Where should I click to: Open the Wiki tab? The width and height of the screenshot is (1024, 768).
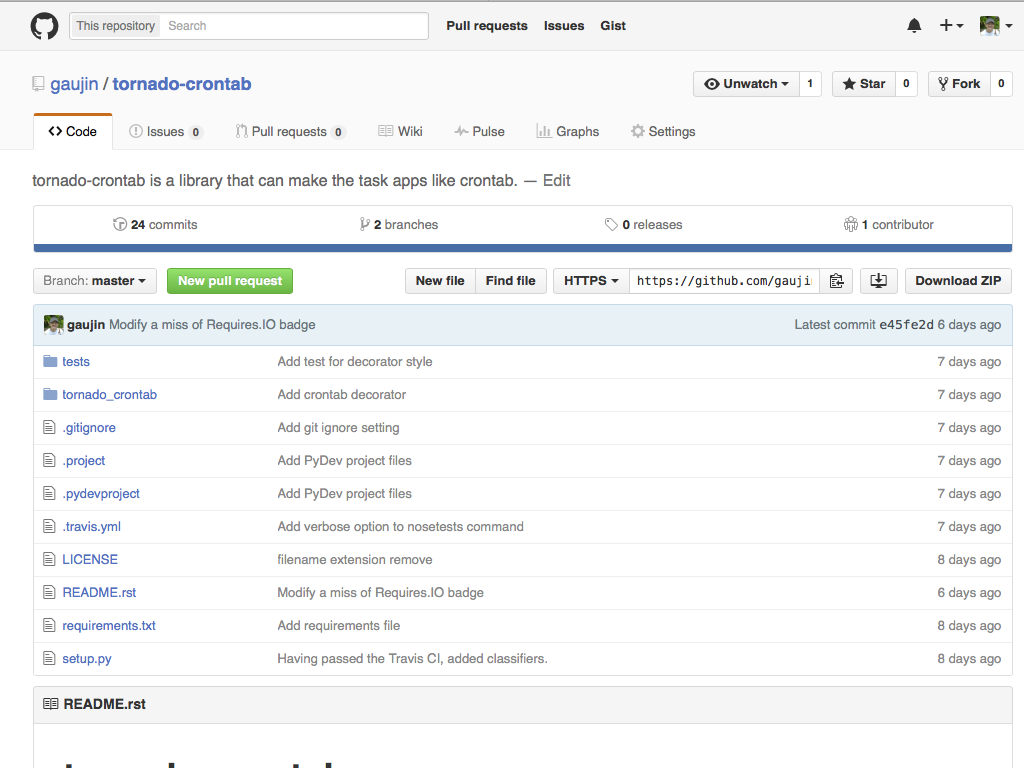(400, 131)
